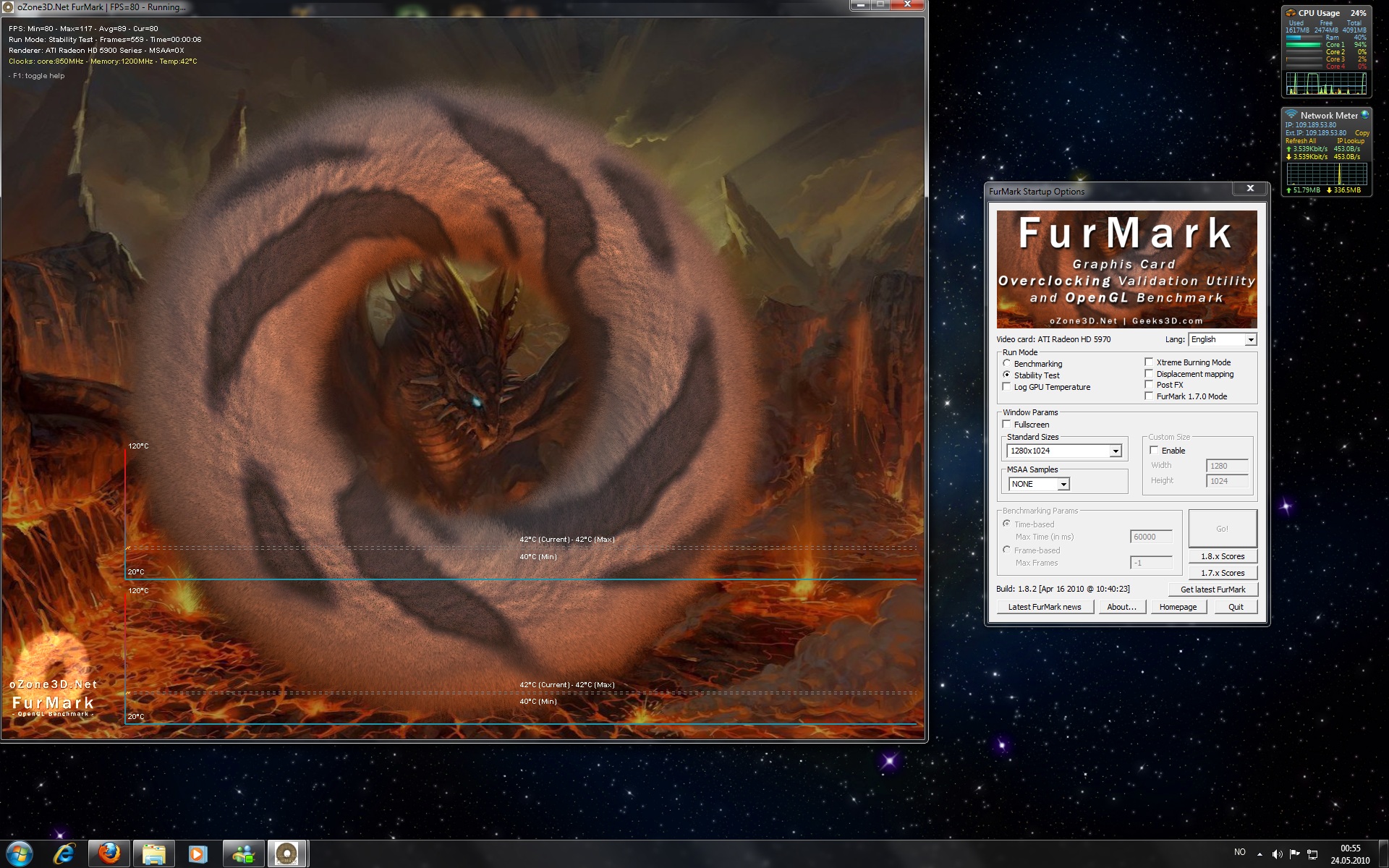The height and width of the screenshot is (868, 1389).
Task: Show hidden tray icons arrow
Action: point(1260,854)
